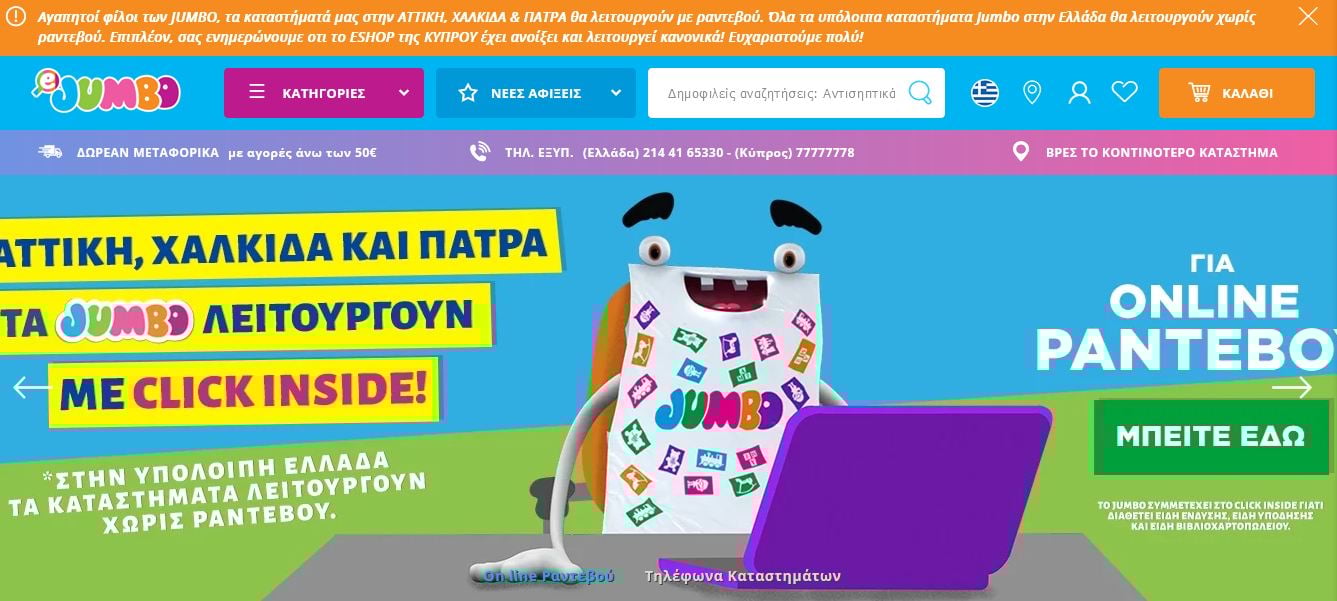Click the delivery truck icon
The width and height of the screenshot is (1337, 601).
(x=50, y=152)
